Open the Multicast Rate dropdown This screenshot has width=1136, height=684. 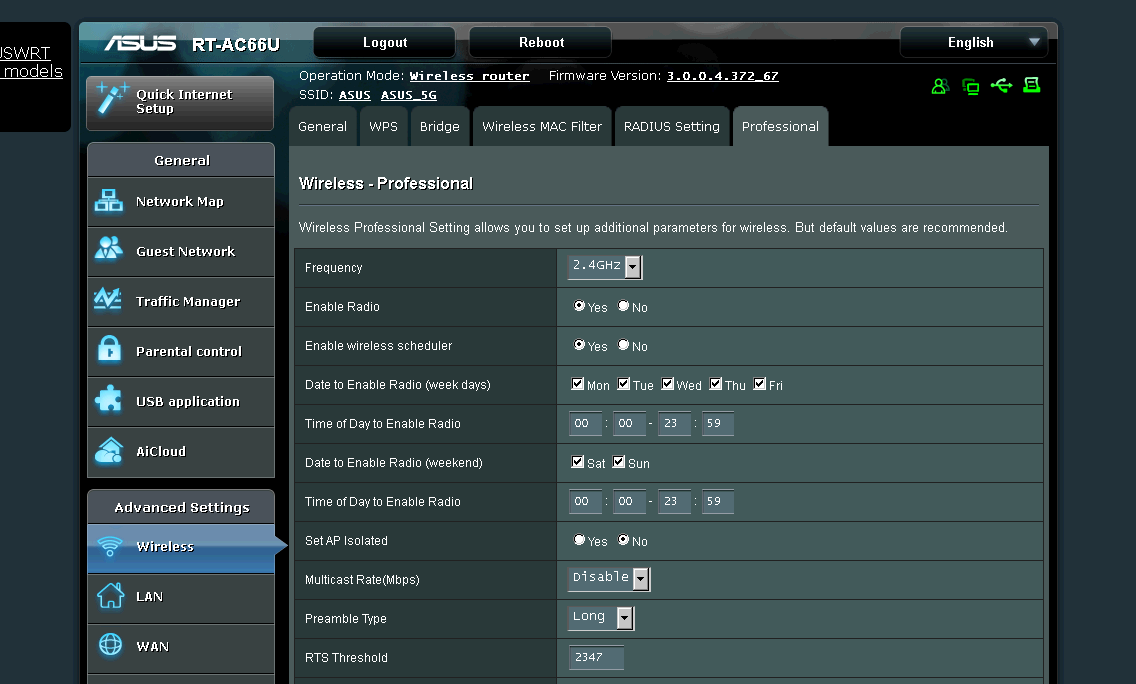(609, 578)
